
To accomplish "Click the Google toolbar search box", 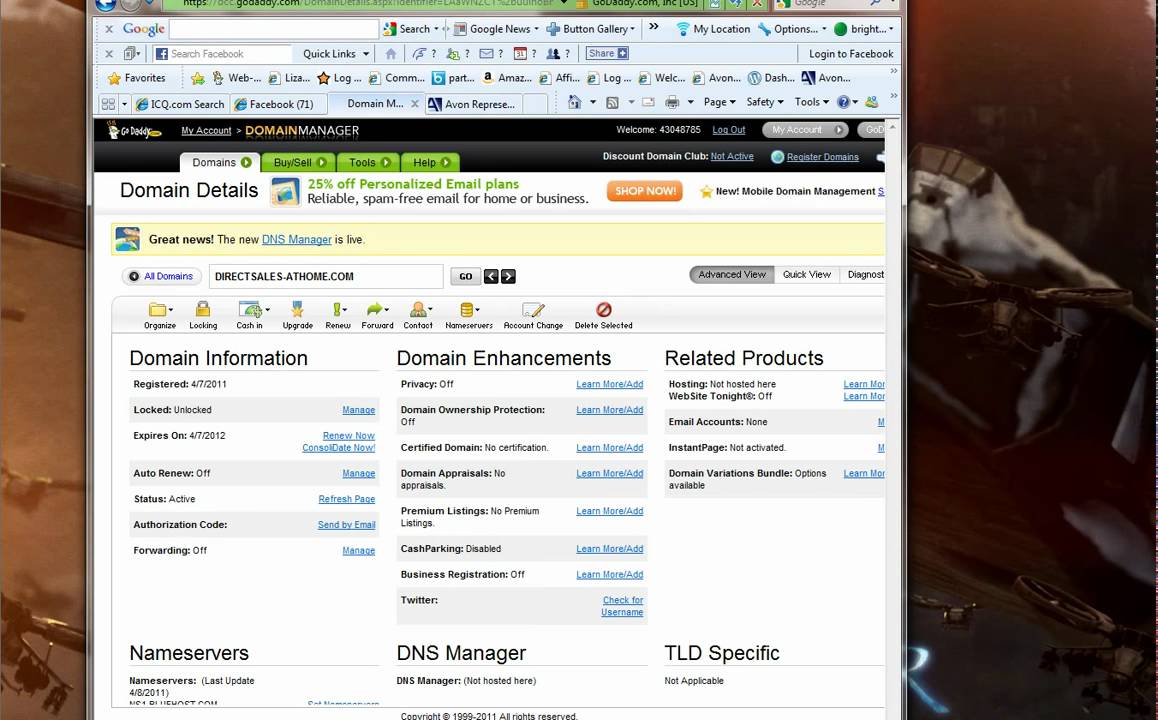I will (x=274, y=29).
